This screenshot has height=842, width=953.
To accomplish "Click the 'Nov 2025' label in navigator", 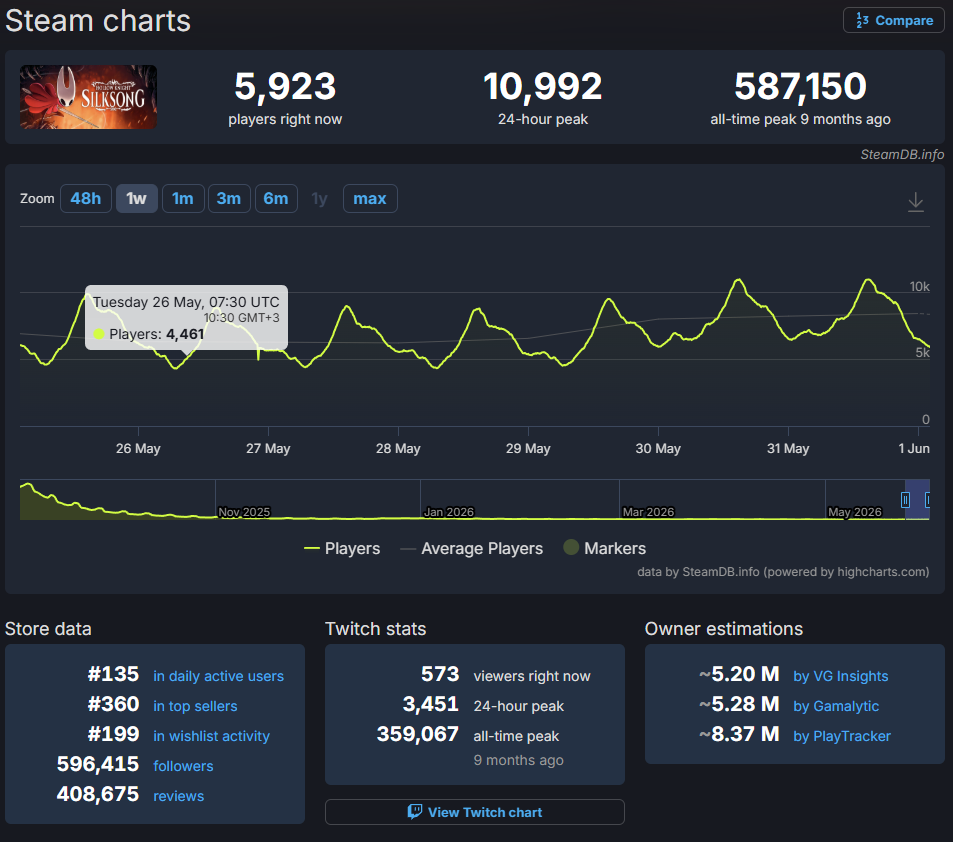I will coord(244,512).
